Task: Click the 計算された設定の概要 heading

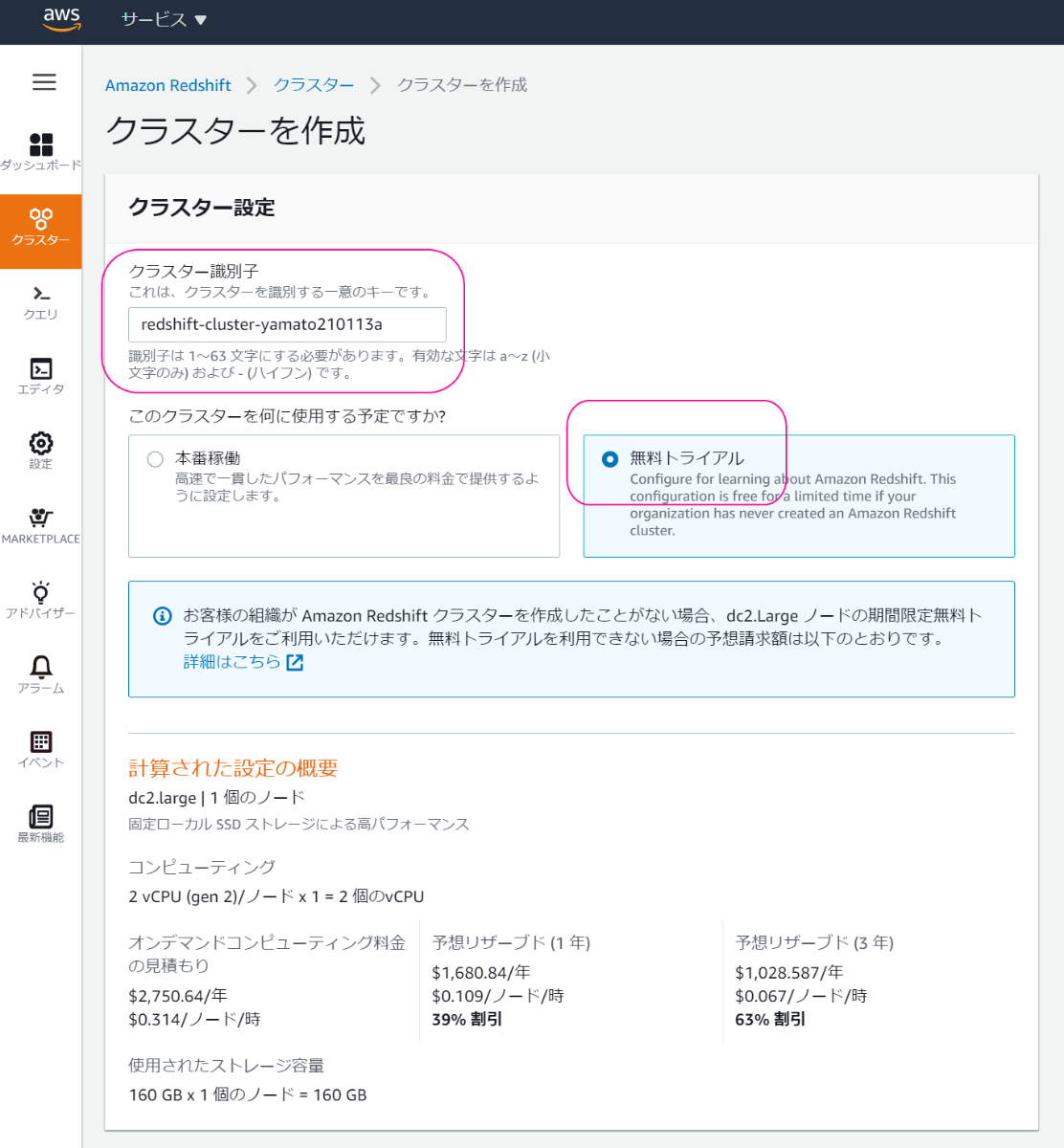Action: 233,768
